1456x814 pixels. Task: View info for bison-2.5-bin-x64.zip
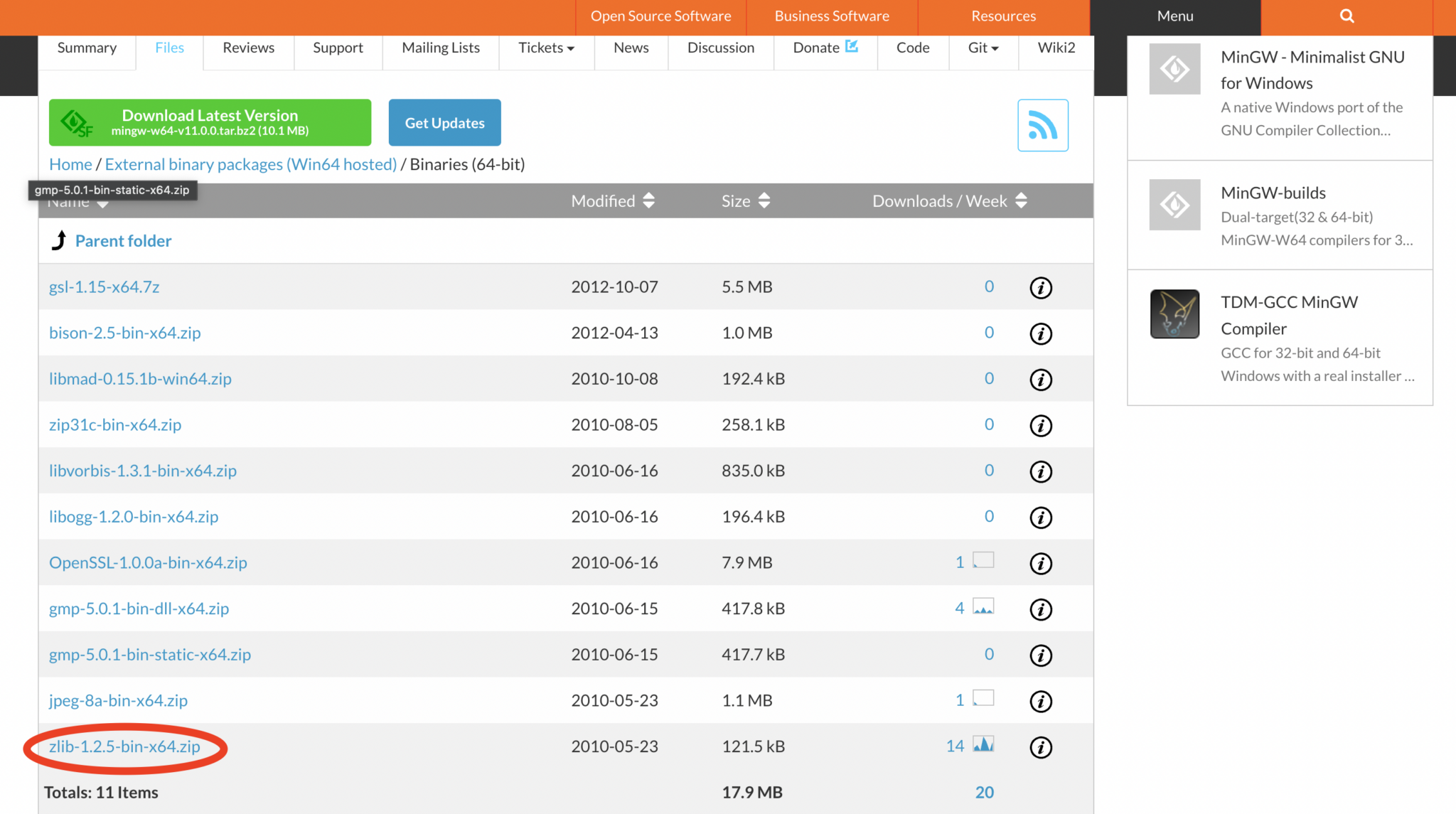(1041, 333)
